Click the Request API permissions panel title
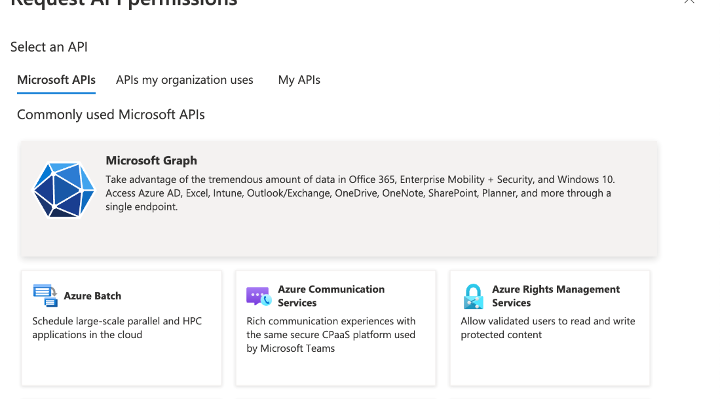The height and width of the screenshot is (400, 720). point(124,3)
